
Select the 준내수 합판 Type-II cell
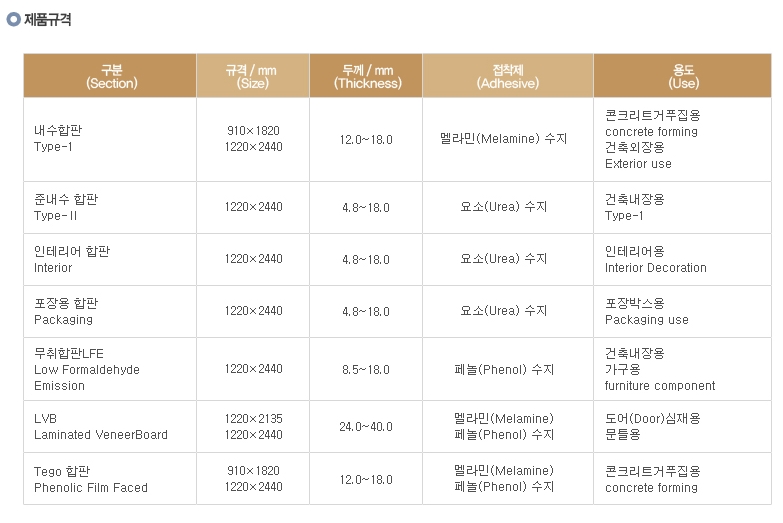tap(110, 207)
